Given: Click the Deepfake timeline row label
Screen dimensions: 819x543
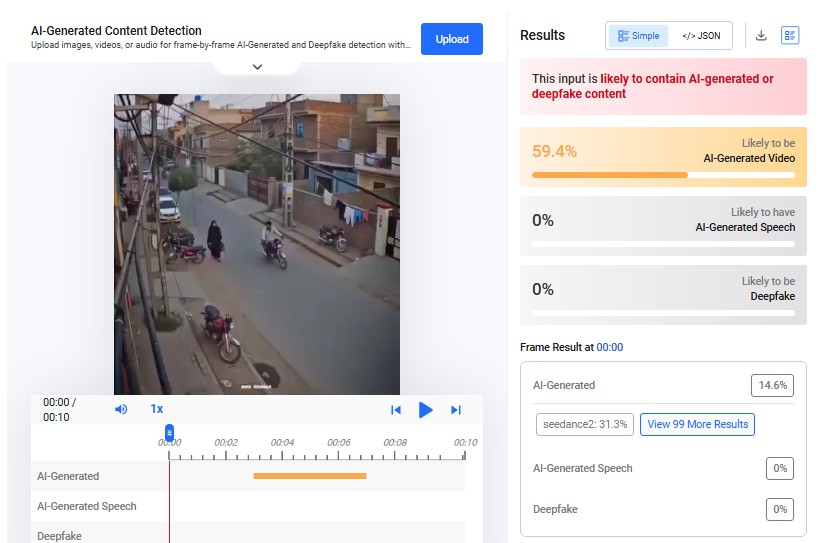Looking at the screenshot, I should point(59,536).
